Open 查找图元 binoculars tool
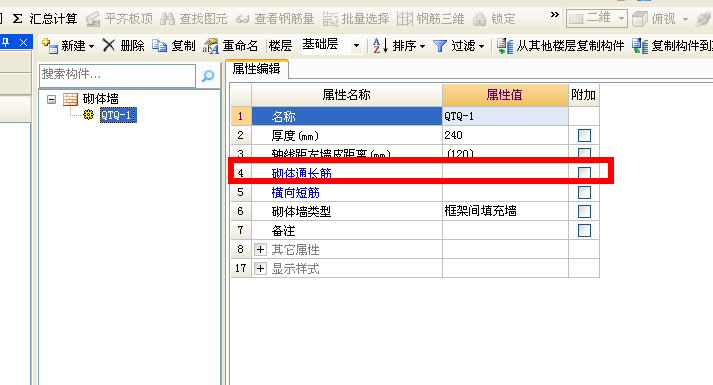Screen dimensions: 713x385 coord(194,19)
